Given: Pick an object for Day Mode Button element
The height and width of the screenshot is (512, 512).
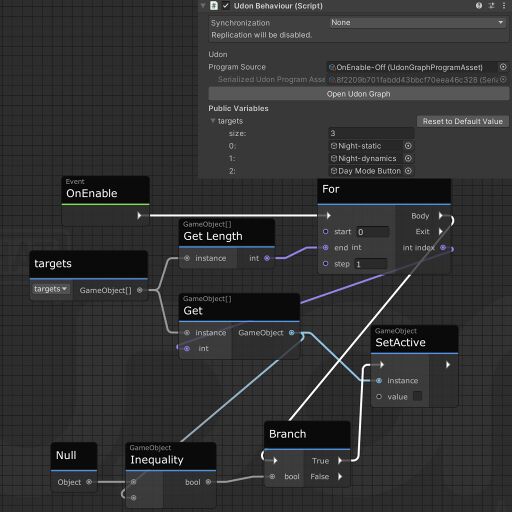Looking at the screenshot, I should pyautogui.click(x=408, y=171).
